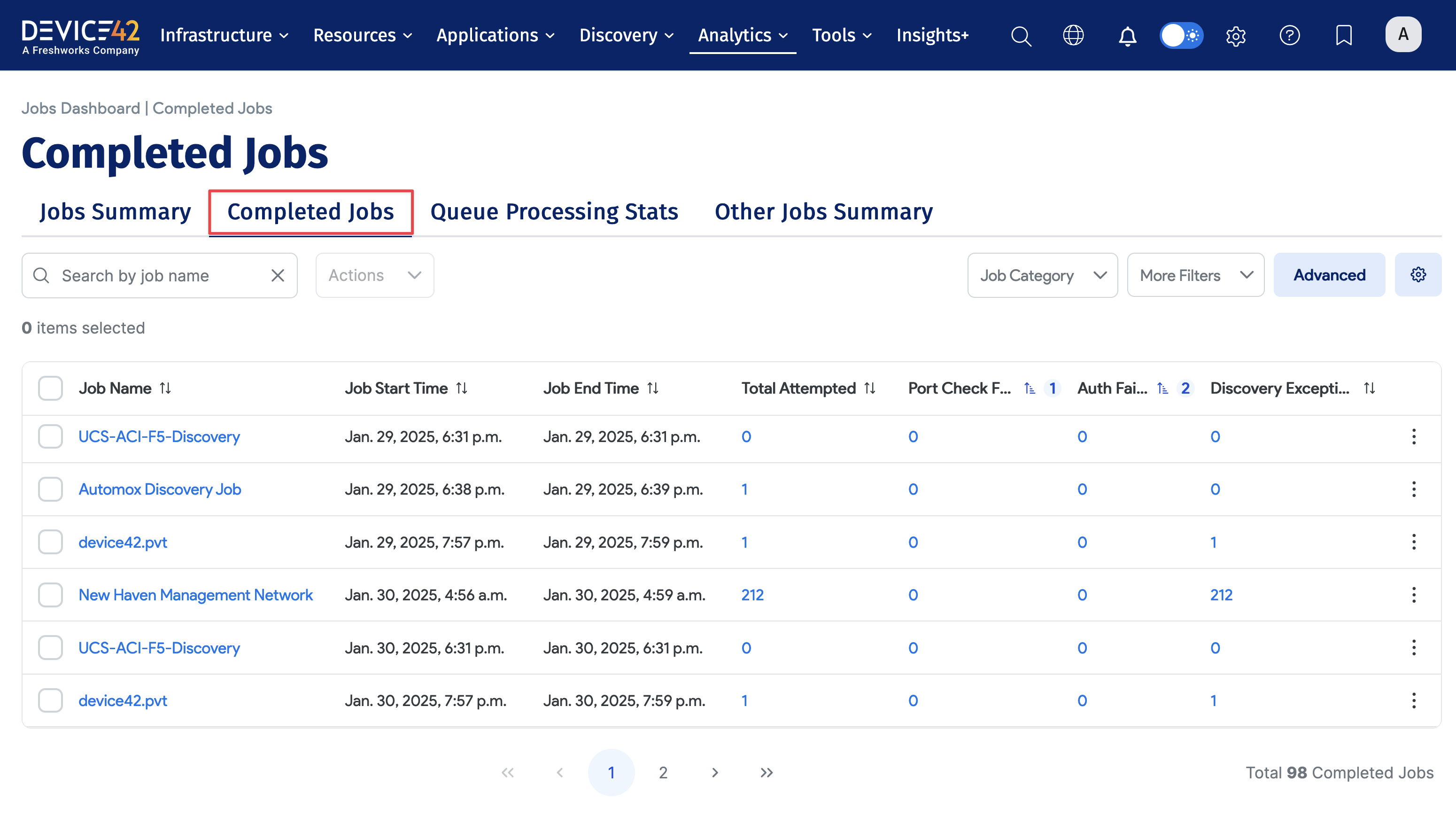Open row menu for Jan. 30 device42.pvt

[1414, 700]
